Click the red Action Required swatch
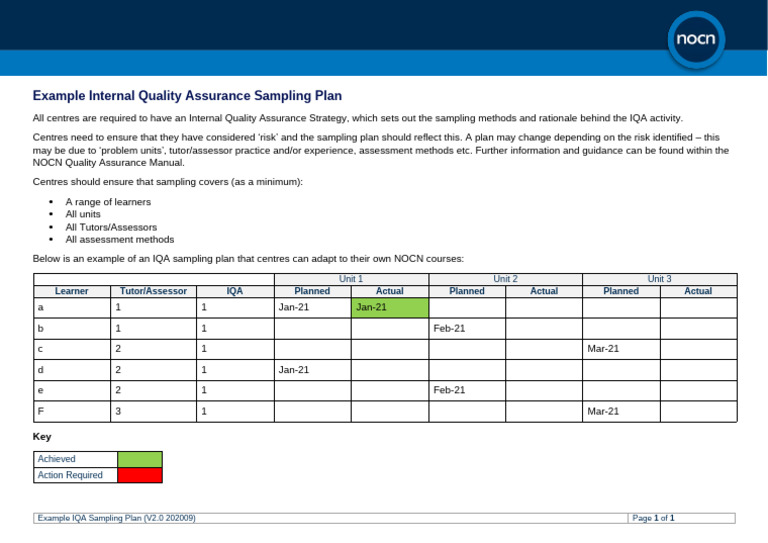Viewport: 768px width, 543px height. pyautogui.click(x=140, y=475)
